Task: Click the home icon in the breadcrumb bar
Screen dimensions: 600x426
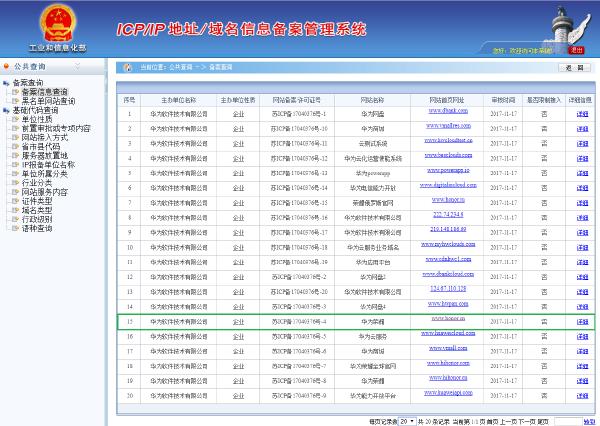Action: click(x=127, y=67)
